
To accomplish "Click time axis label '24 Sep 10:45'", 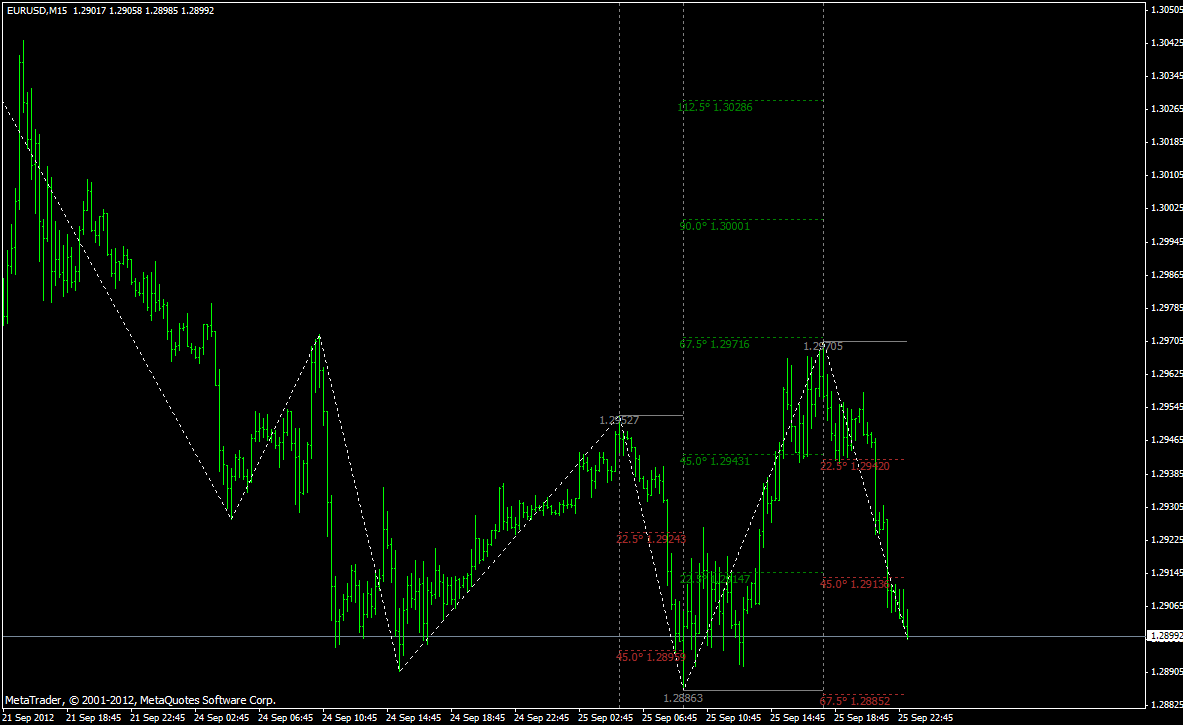I will pyautogui.click(x=350, y=717).
